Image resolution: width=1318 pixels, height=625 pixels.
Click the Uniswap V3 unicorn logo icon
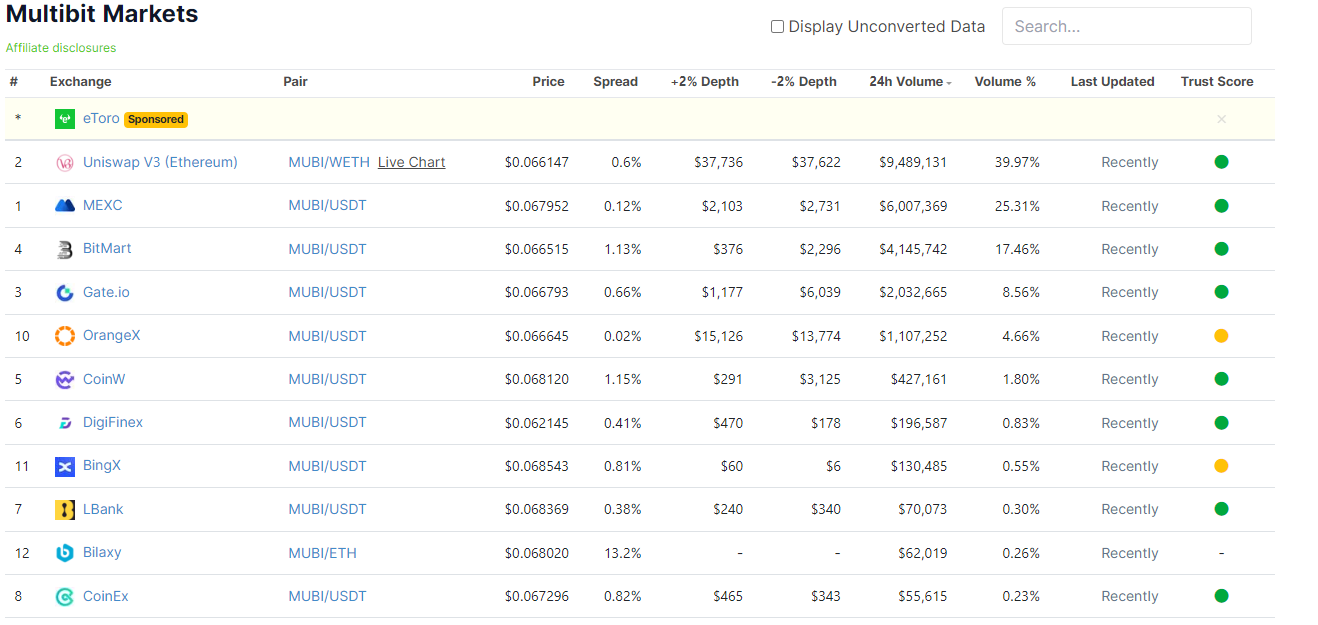coord(65,163)
